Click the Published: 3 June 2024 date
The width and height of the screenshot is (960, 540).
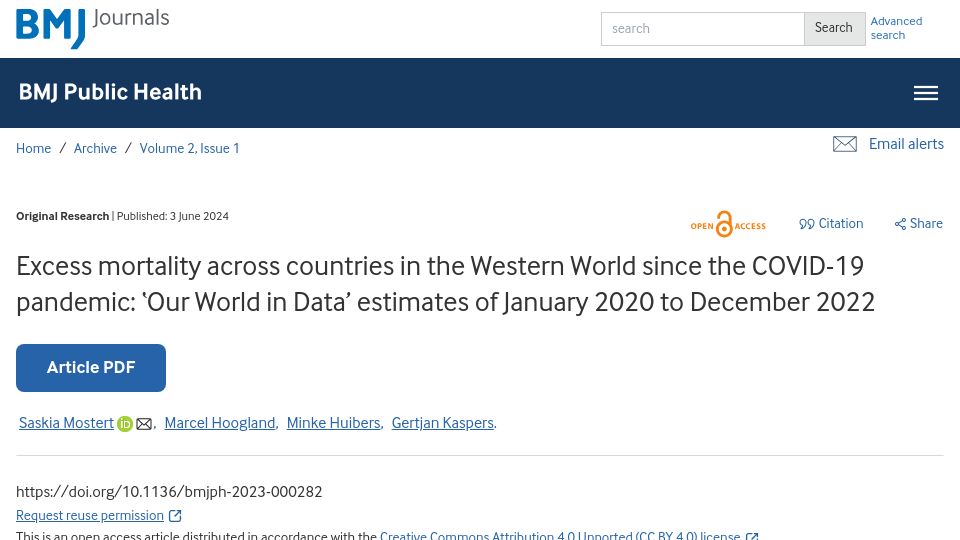[173, 216]
